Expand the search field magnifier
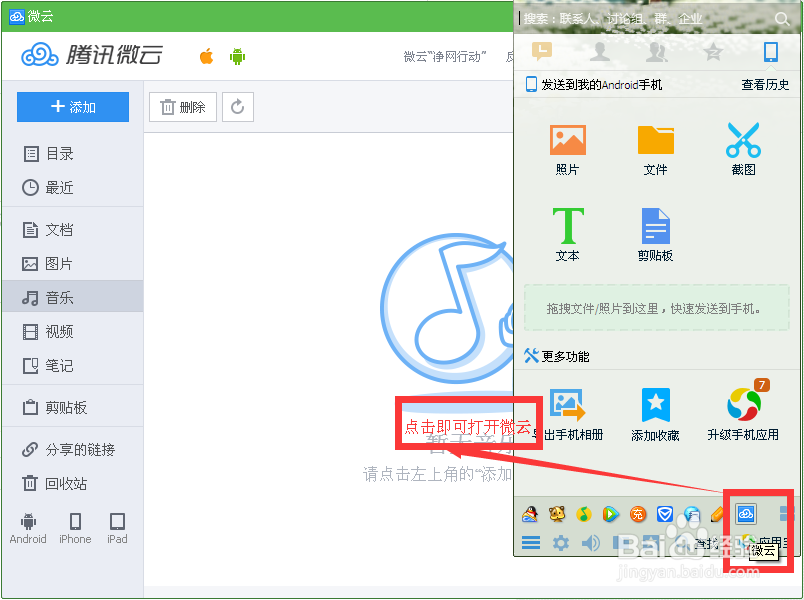 point(782,17)
